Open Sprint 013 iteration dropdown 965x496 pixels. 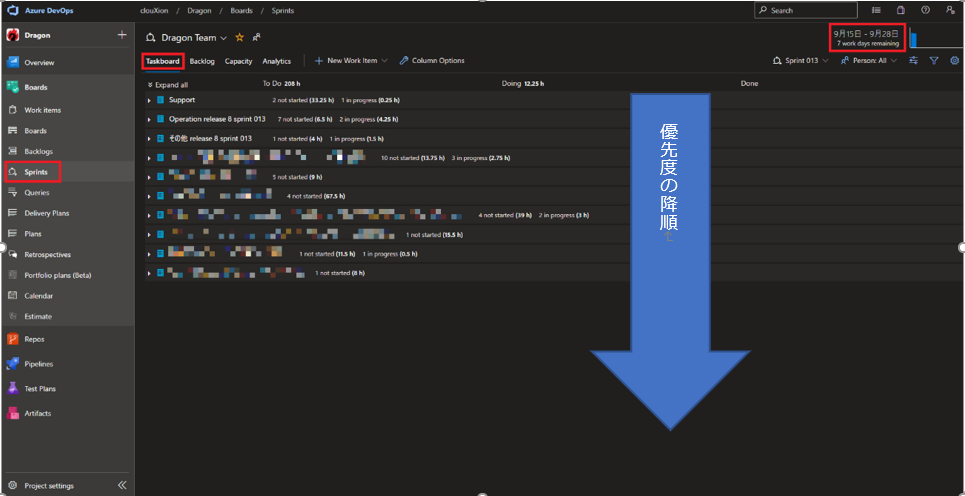[800, 61]
